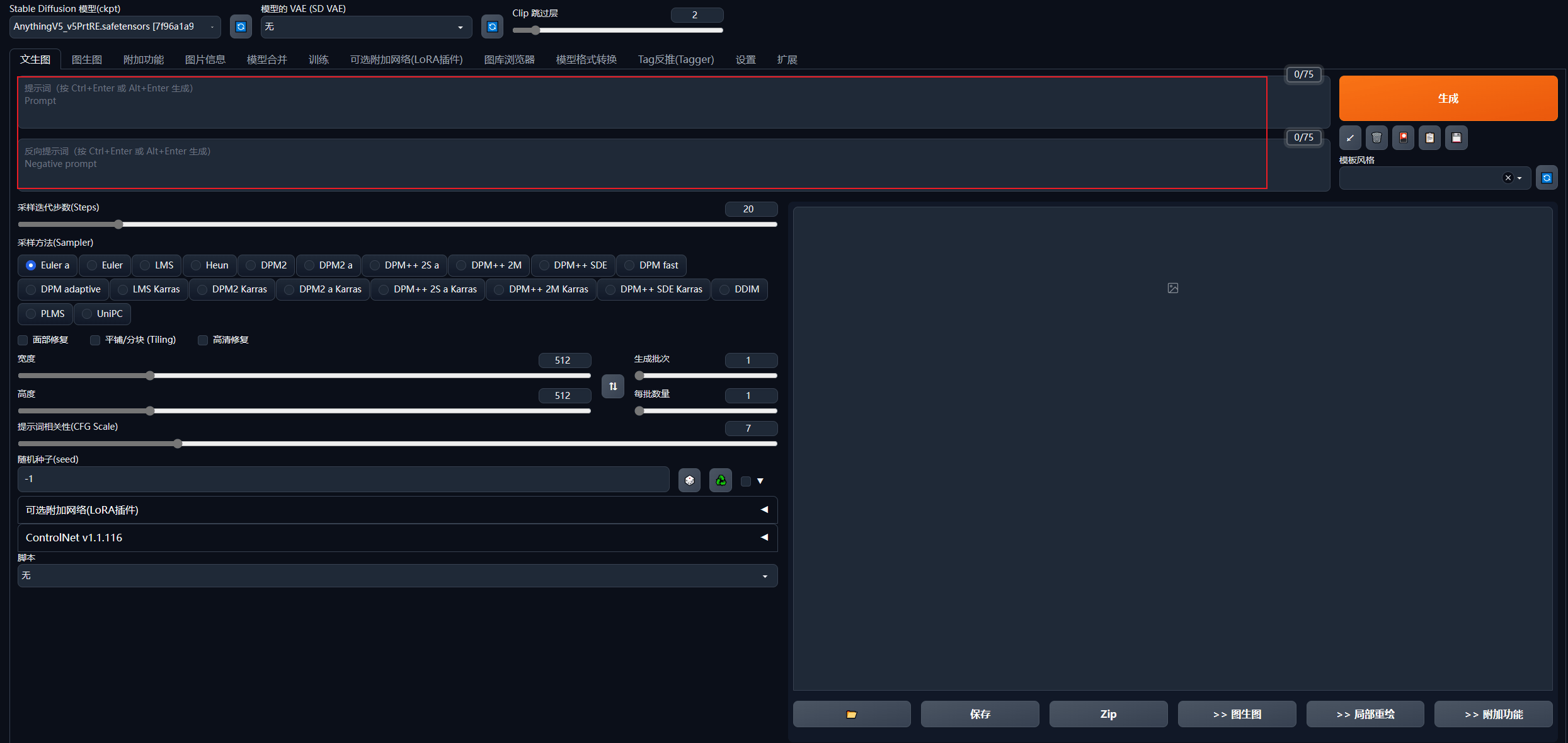Click the Zip button under the preview
This screenshot has height=743, width=1568.
pyautogui.click(x=1108, y=714)
